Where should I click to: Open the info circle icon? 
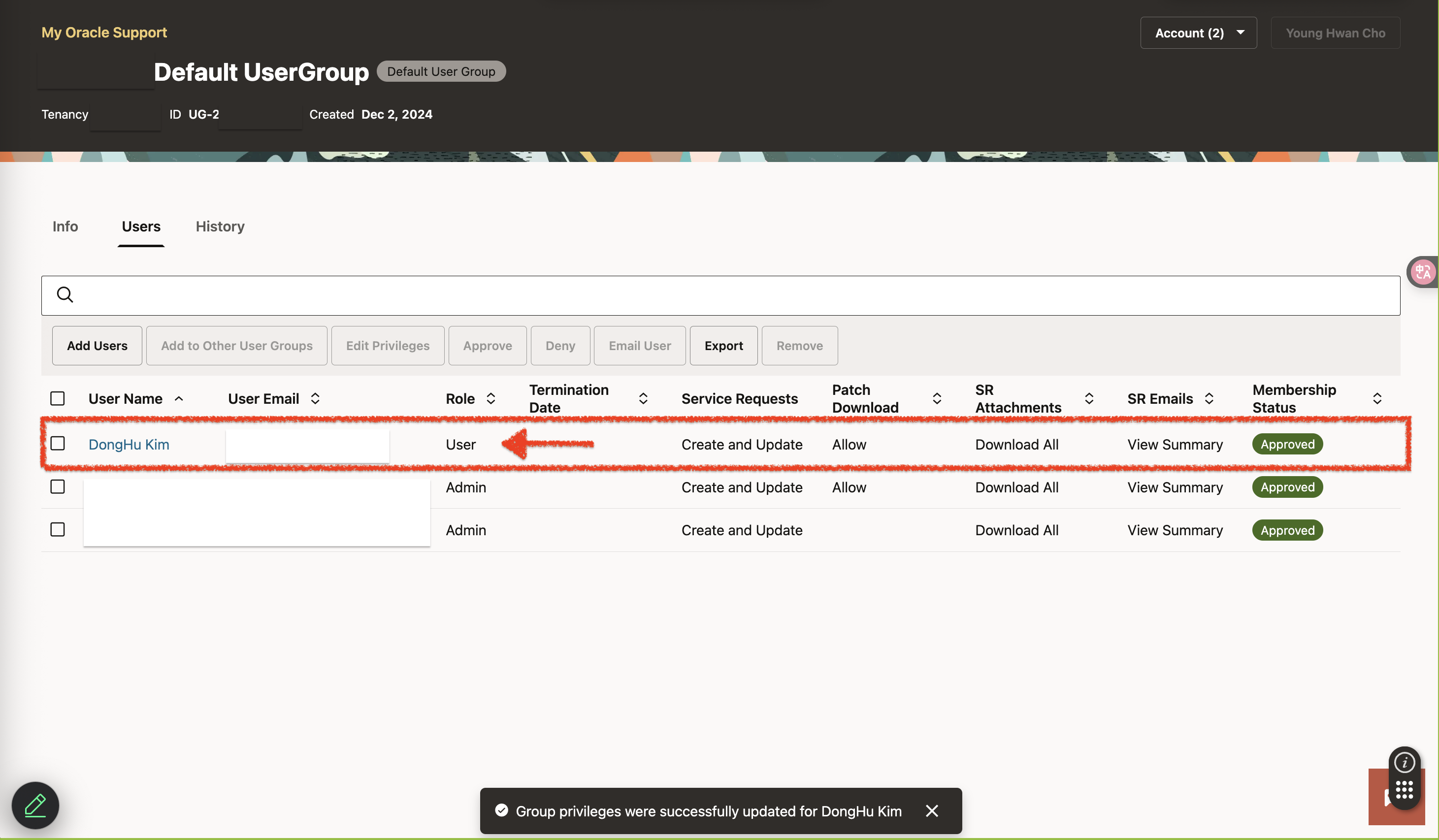click(1404, 762)
